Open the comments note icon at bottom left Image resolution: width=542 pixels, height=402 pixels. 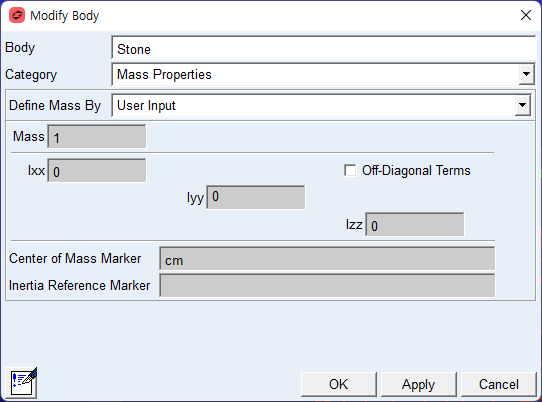(x=24, y=383)
